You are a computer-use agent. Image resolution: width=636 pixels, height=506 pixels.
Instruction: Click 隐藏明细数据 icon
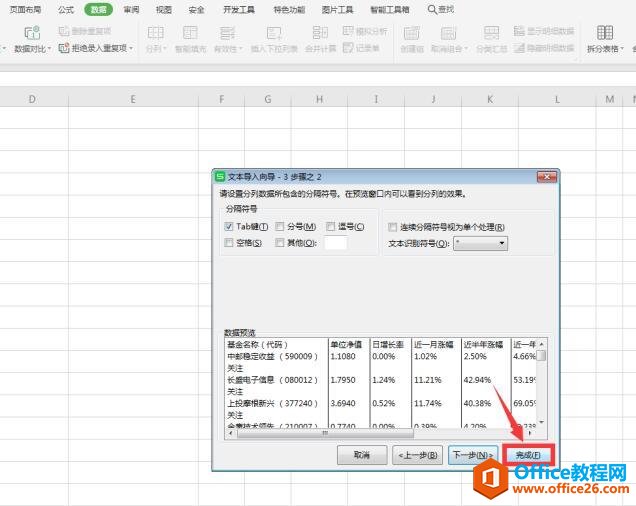(x=519, y=48)
